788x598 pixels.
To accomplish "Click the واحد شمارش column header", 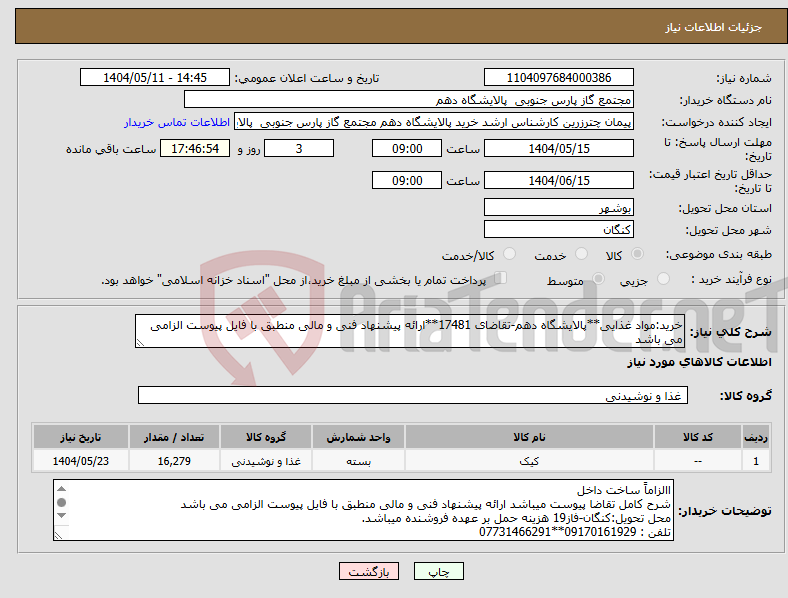I will pos(358,437).
